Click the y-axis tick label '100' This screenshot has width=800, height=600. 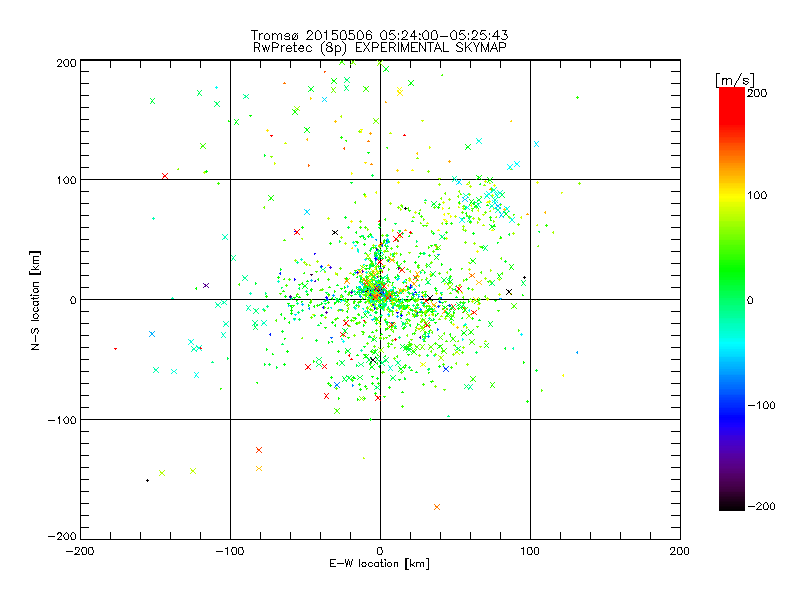tap(66, 180)
